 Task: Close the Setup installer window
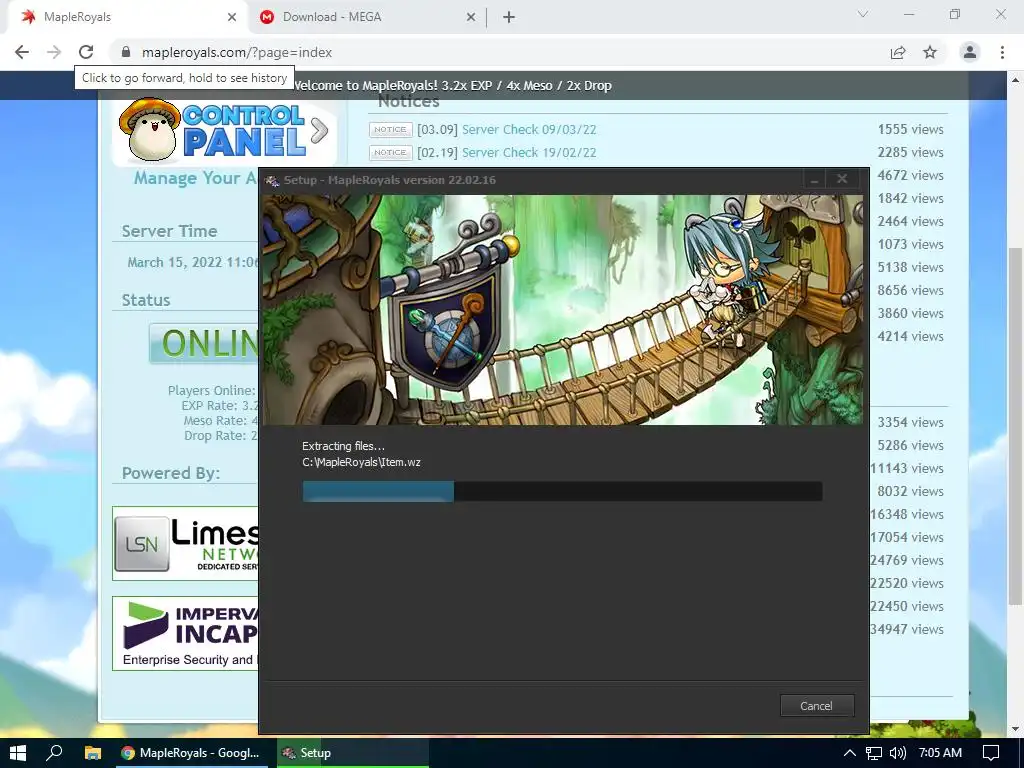tap(842, 179)
